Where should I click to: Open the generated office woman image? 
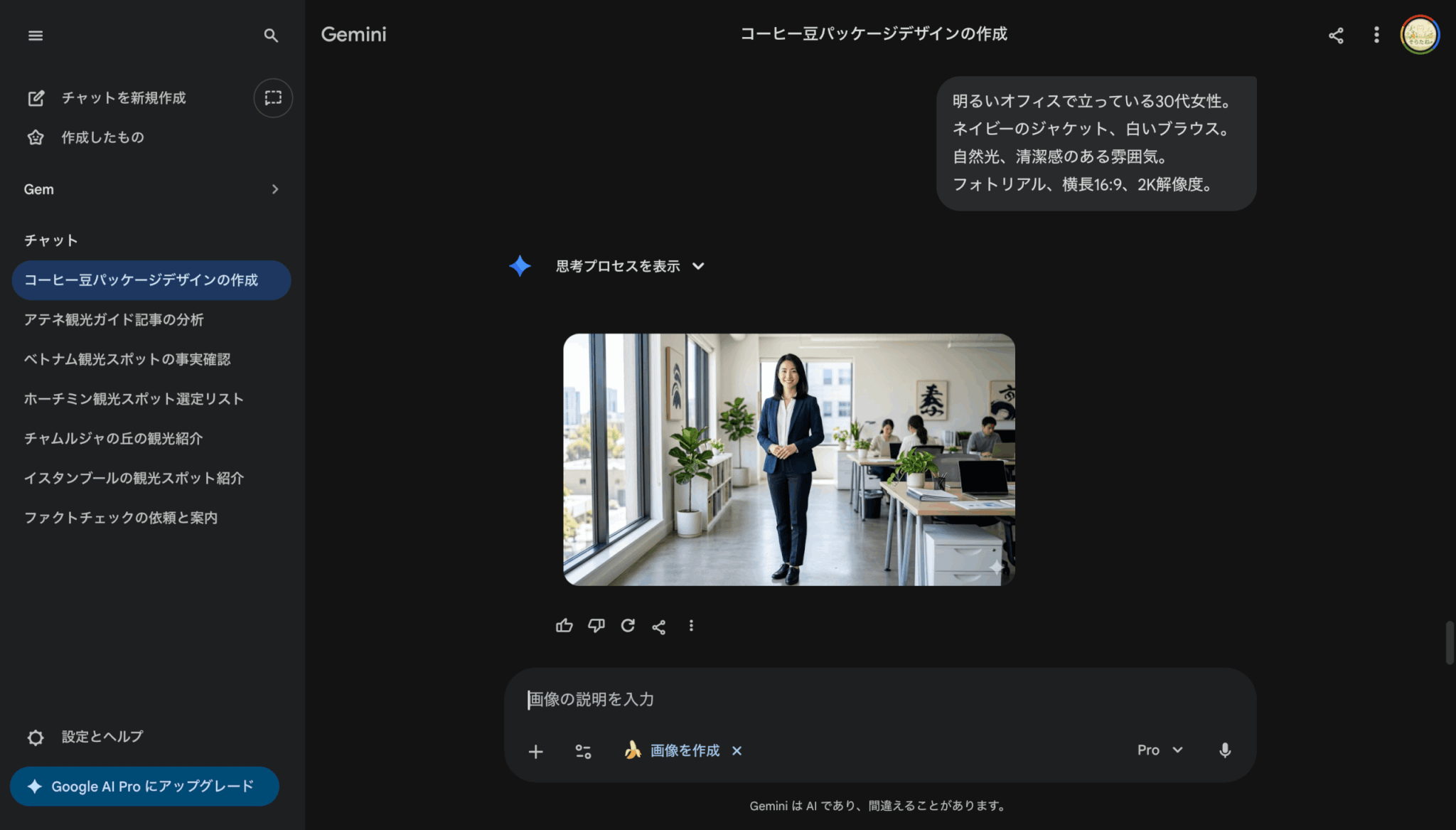click(788, 459)
